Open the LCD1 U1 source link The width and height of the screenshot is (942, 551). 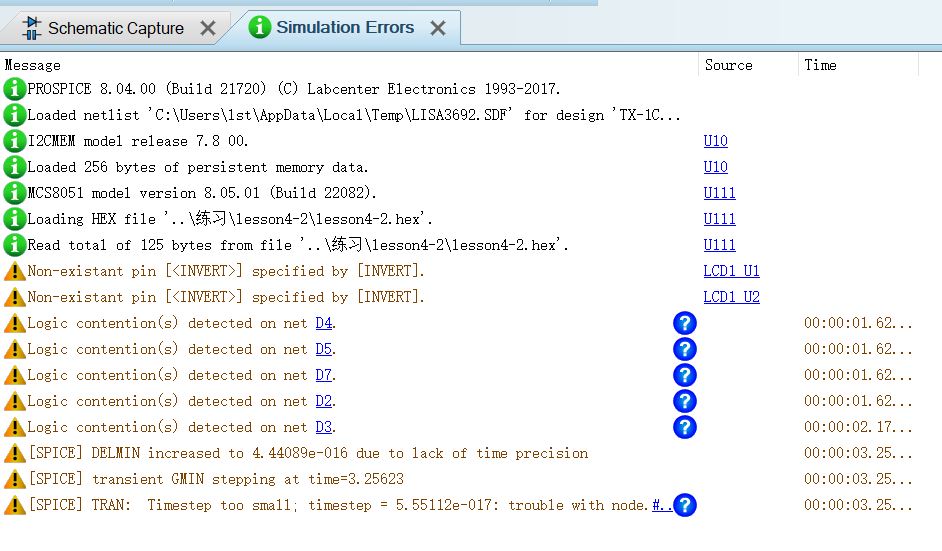pos(731,271)
